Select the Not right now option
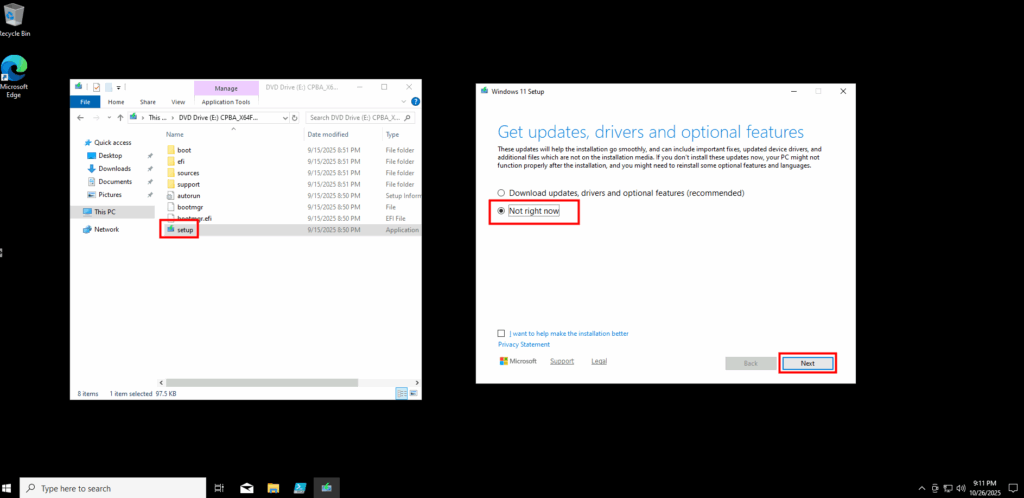The width and height of the screenshot is (1024, 498). (502, 212)
